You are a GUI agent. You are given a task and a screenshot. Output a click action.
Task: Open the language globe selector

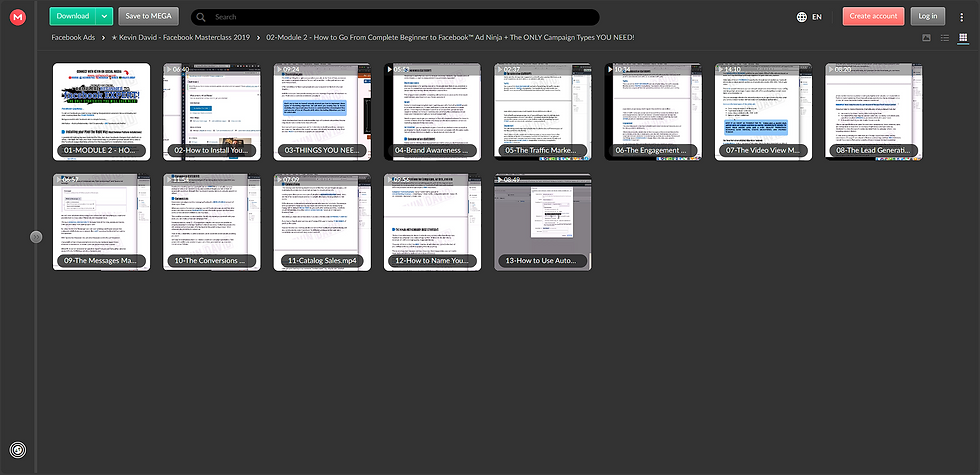point(802,17)
